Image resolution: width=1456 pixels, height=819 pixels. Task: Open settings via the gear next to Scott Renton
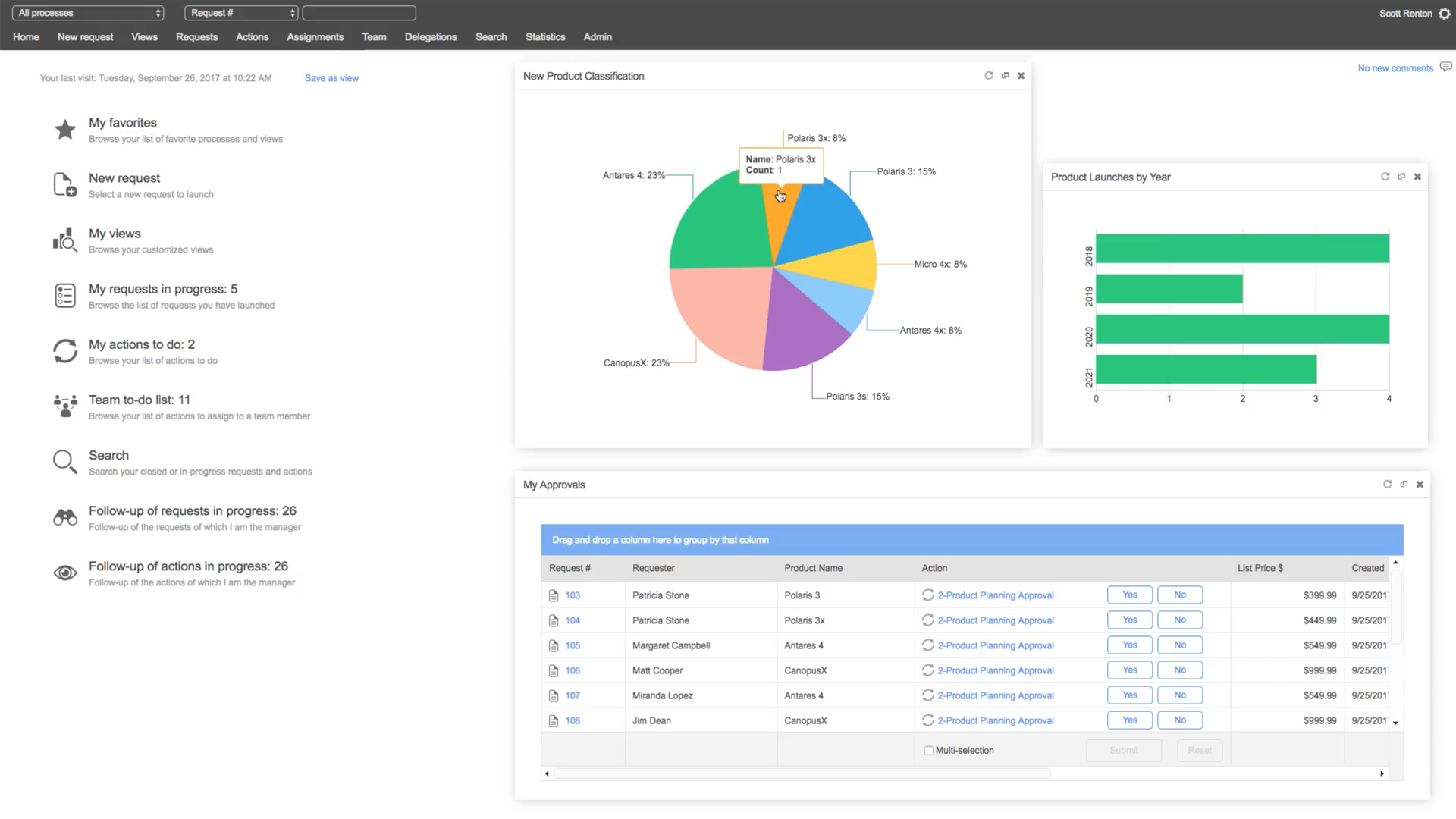(1445, 13)
